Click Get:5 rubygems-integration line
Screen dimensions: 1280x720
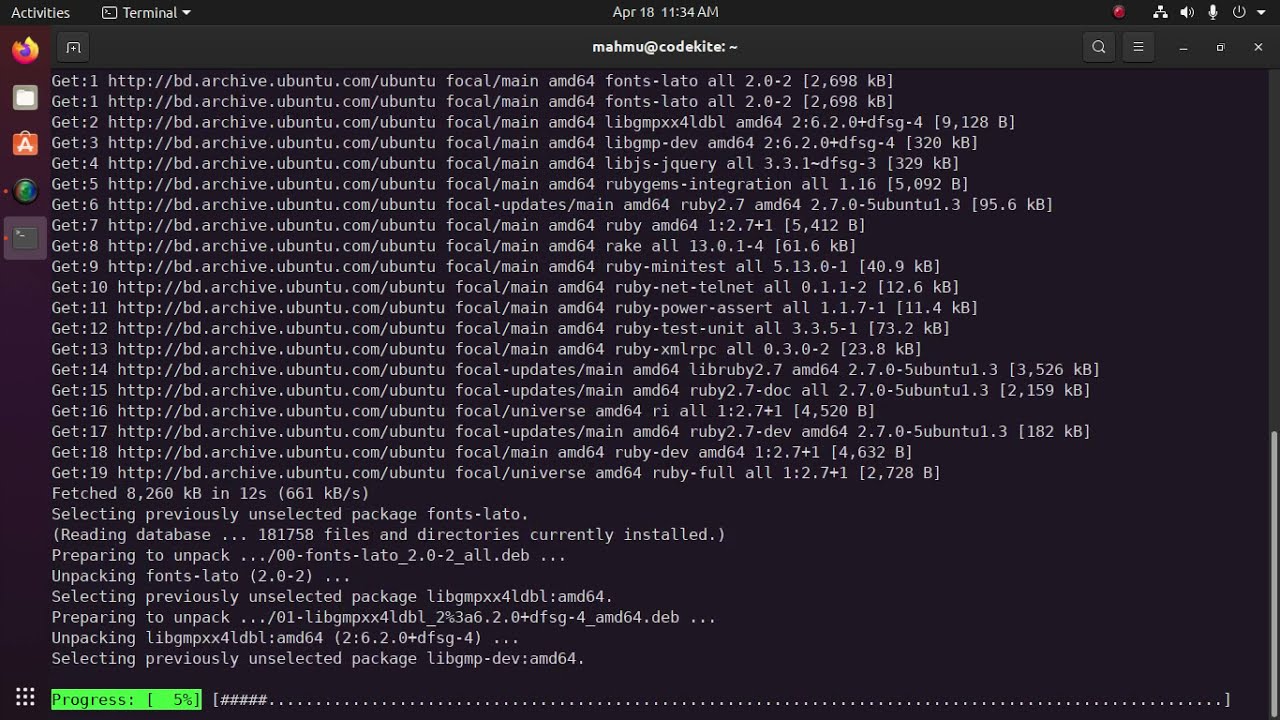coord(510,184)
